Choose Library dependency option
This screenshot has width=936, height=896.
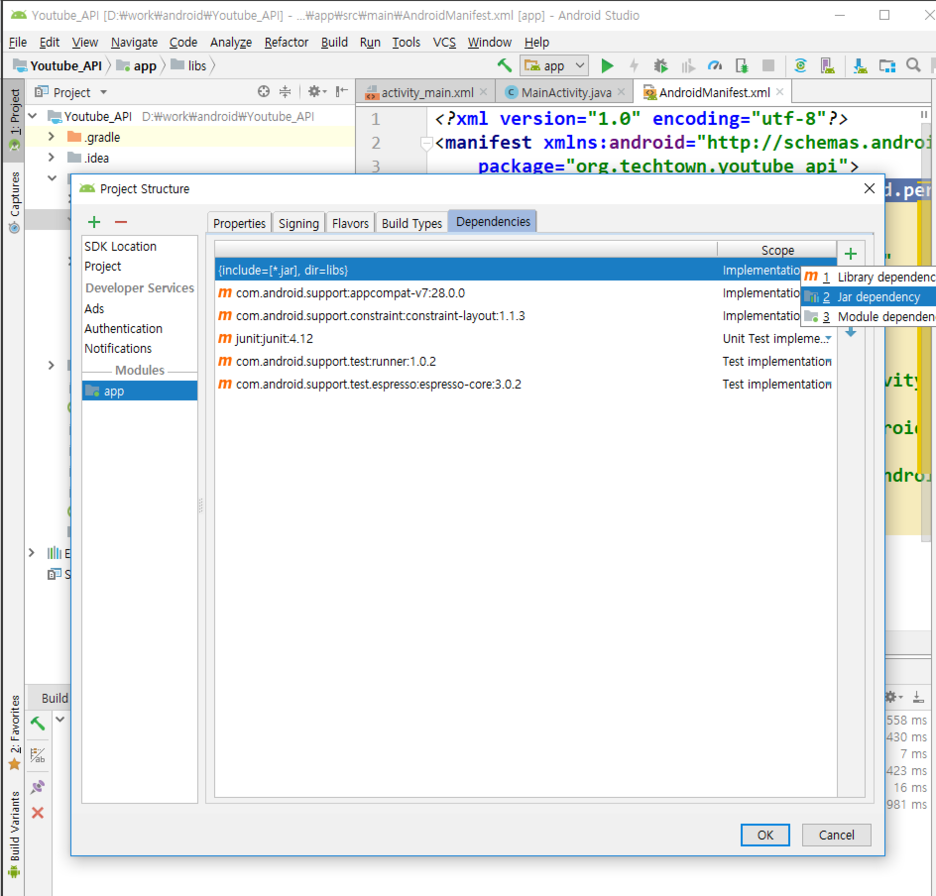point(869,277)
